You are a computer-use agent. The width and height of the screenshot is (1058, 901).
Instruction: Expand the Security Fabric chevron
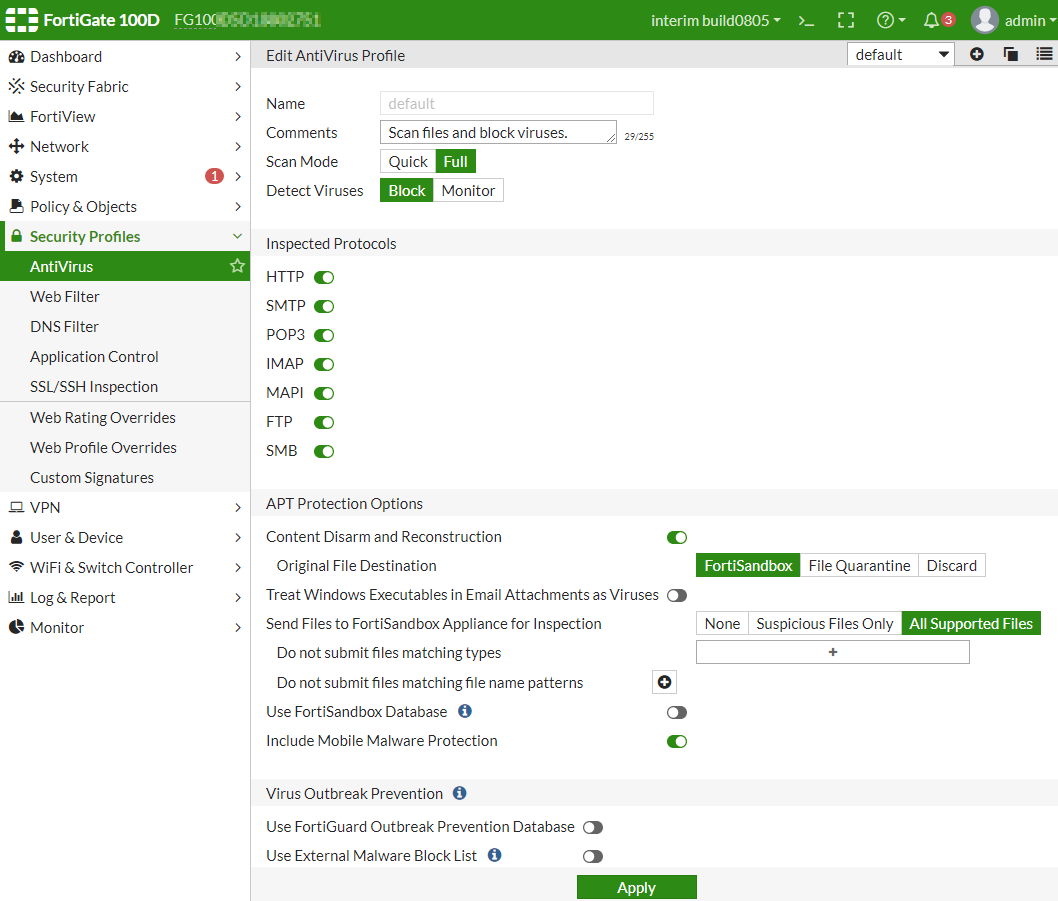pos(238,86)
